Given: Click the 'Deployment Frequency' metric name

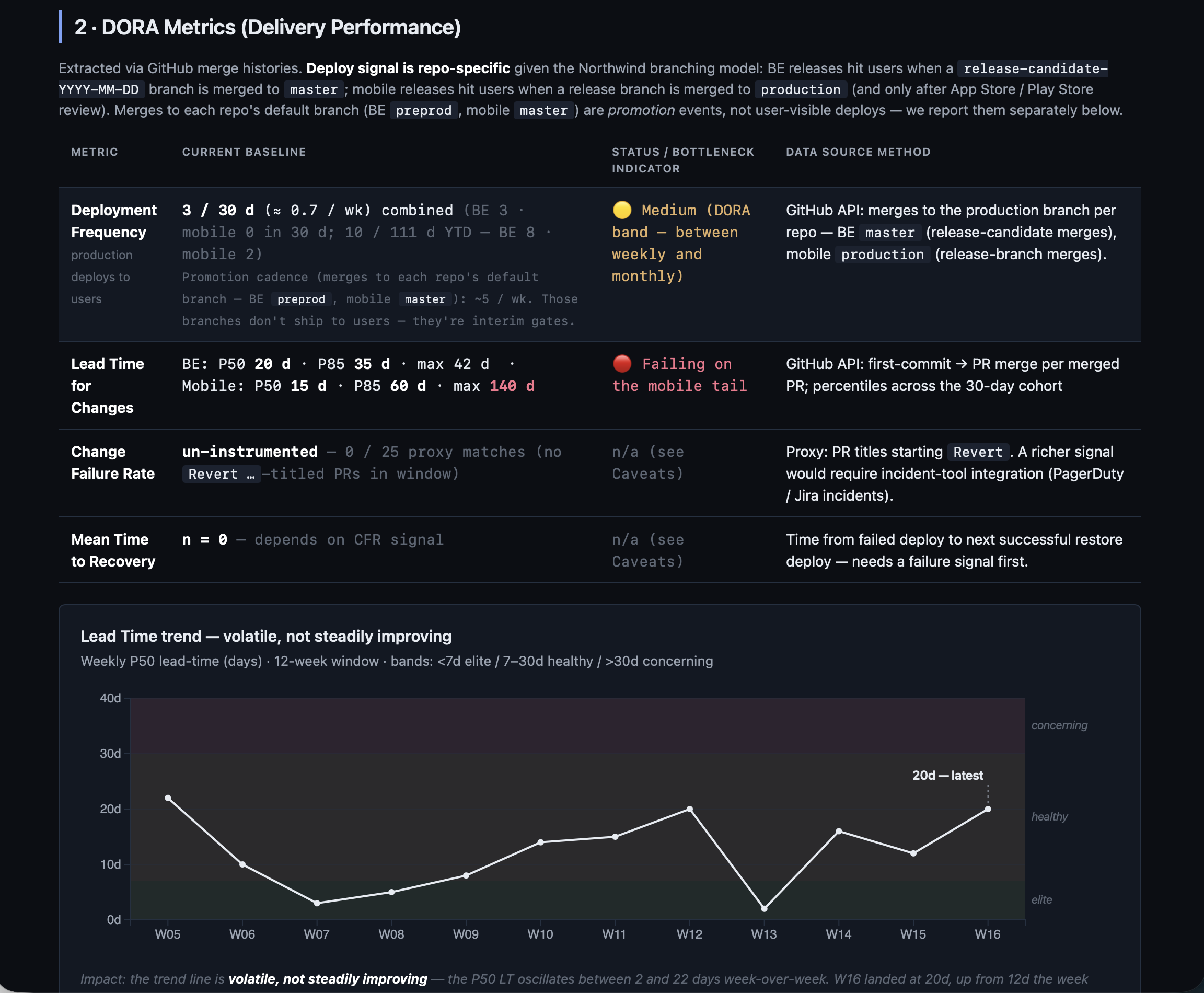Looking at the screenshot, I should 114,221.
